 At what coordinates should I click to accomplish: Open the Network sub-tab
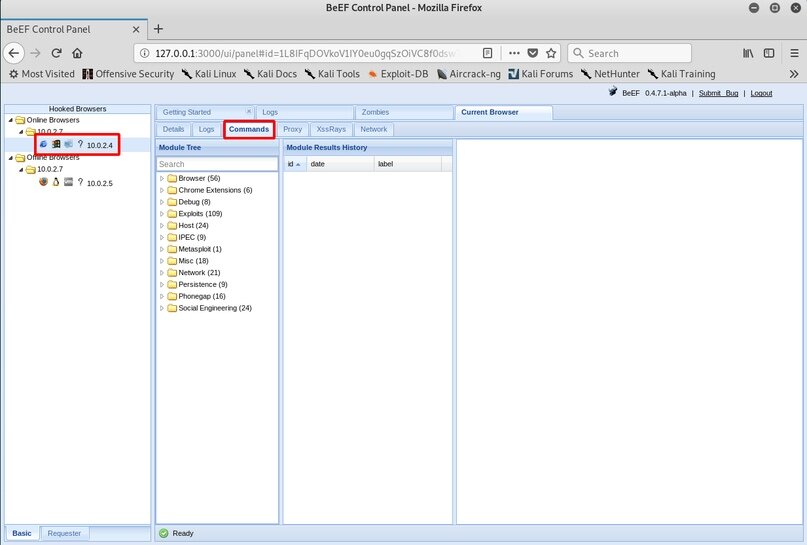click(374, 129)
